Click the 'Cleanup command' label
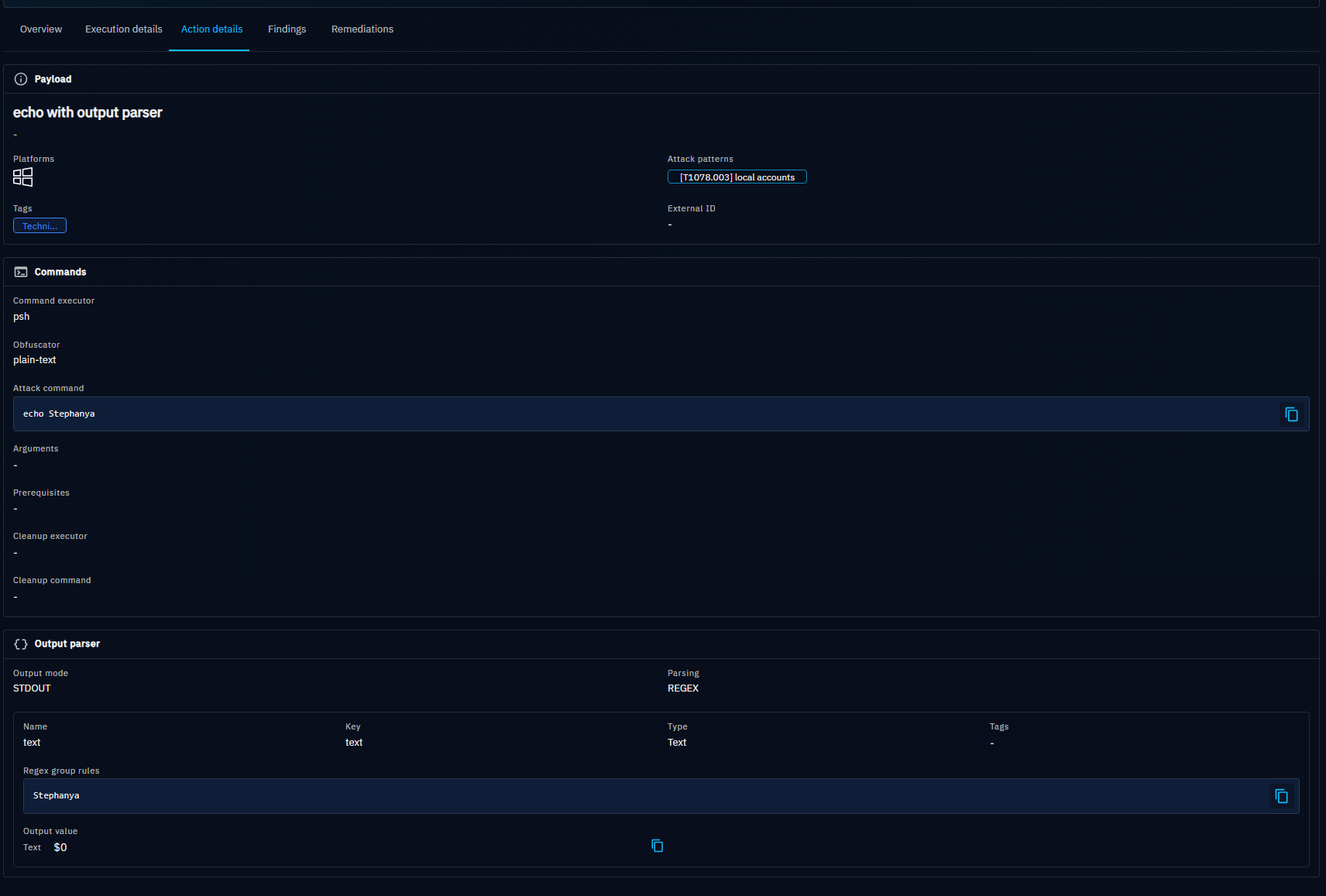 52,581
